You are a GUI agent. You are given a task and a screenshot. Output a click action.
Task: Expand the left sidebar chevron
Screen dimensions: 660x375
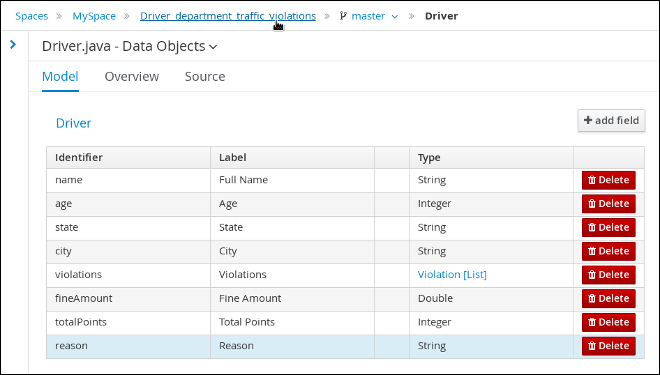point(13,44)
